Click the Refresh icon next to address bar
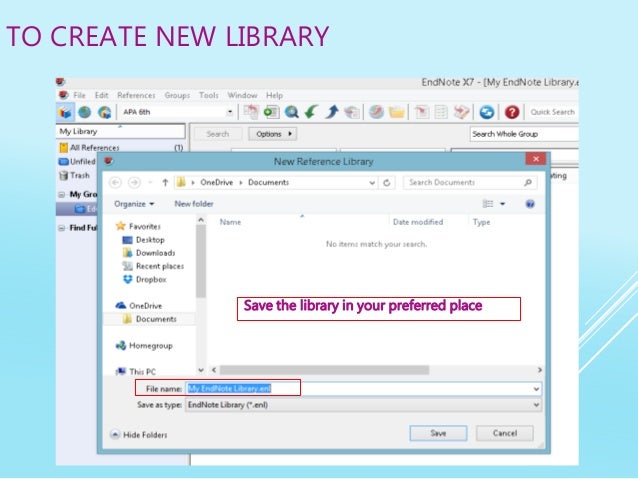 387,183
